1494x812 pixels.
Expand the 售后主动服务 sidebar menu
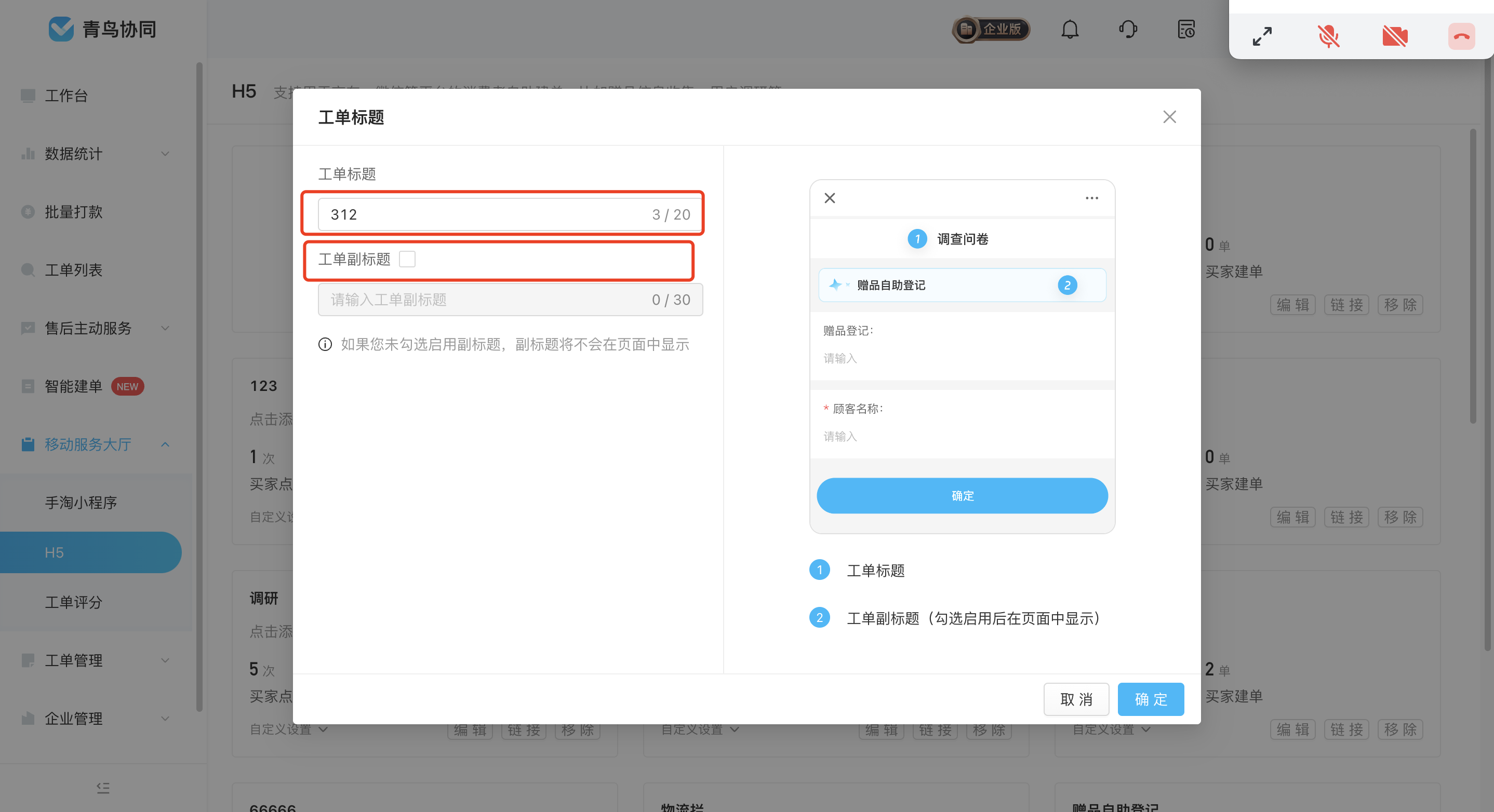point(96,328)
